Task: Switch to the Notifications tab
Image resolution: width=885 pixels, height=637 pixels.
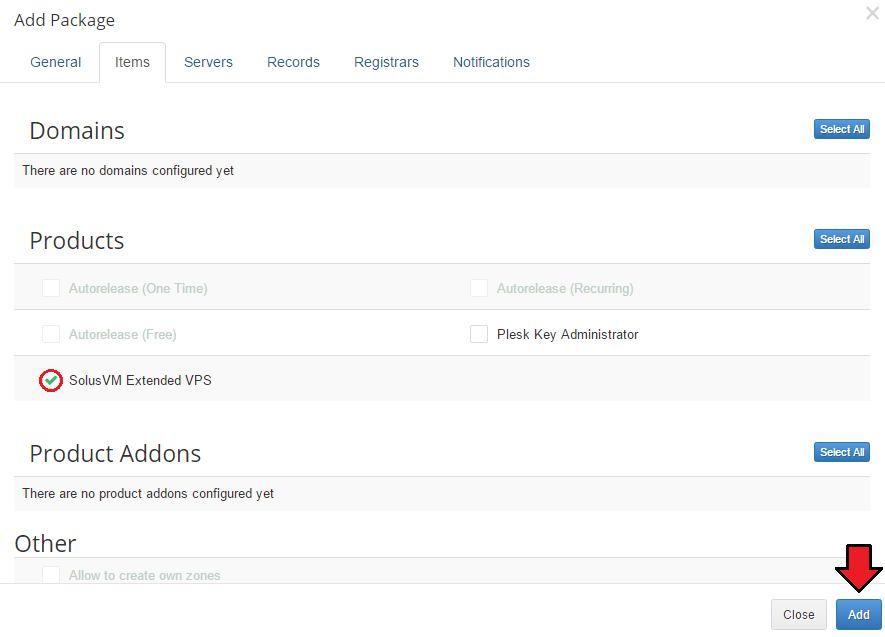Action: (492, 62)
